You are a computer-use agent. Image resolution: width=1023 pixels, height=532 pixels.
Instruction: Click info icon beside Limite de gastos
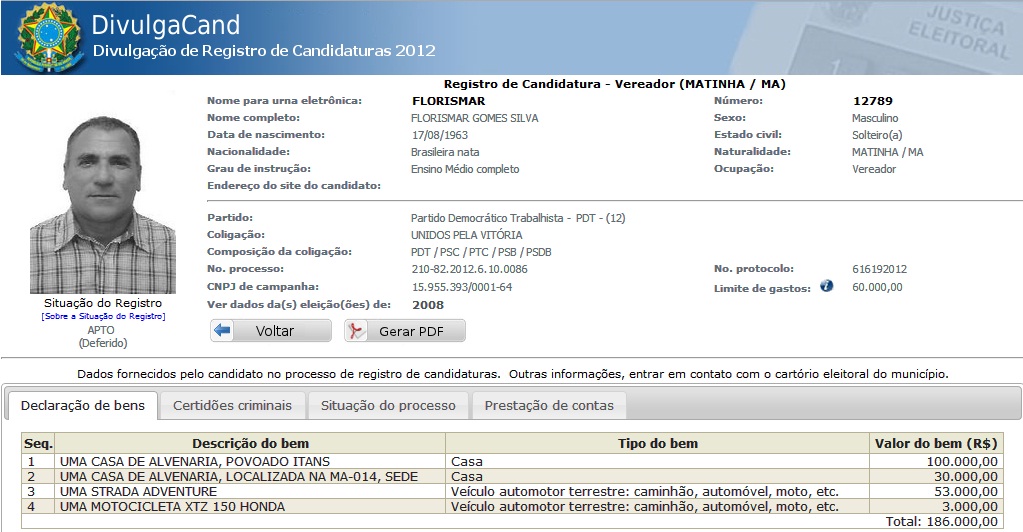coord(826,286)
